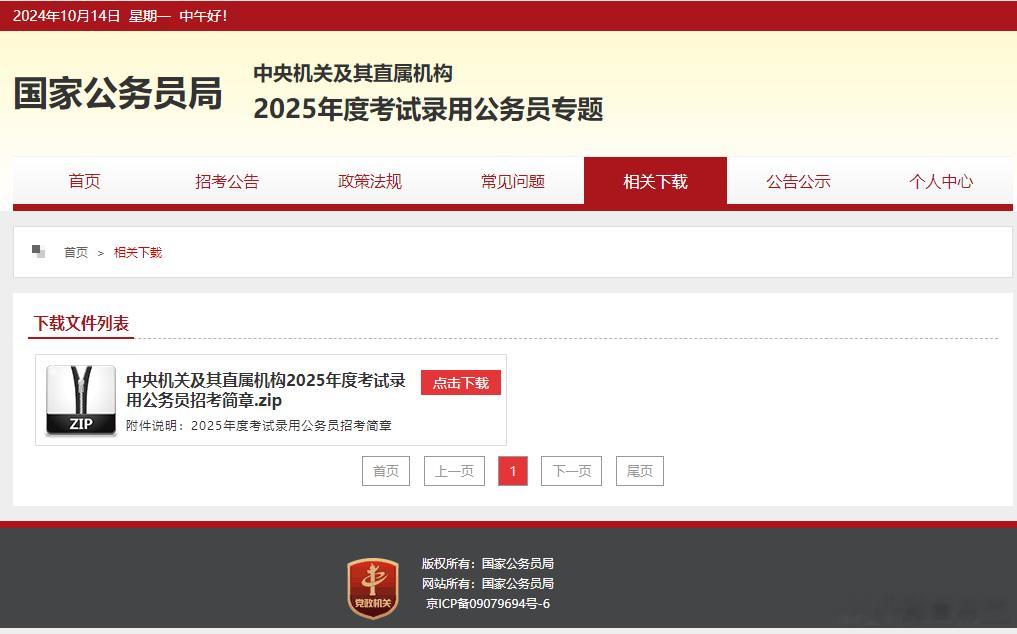The width and height of the screenshot is (1017, 634).
Task: Click the 党政机关 emblem badge
Action: (x=373, y=588)
